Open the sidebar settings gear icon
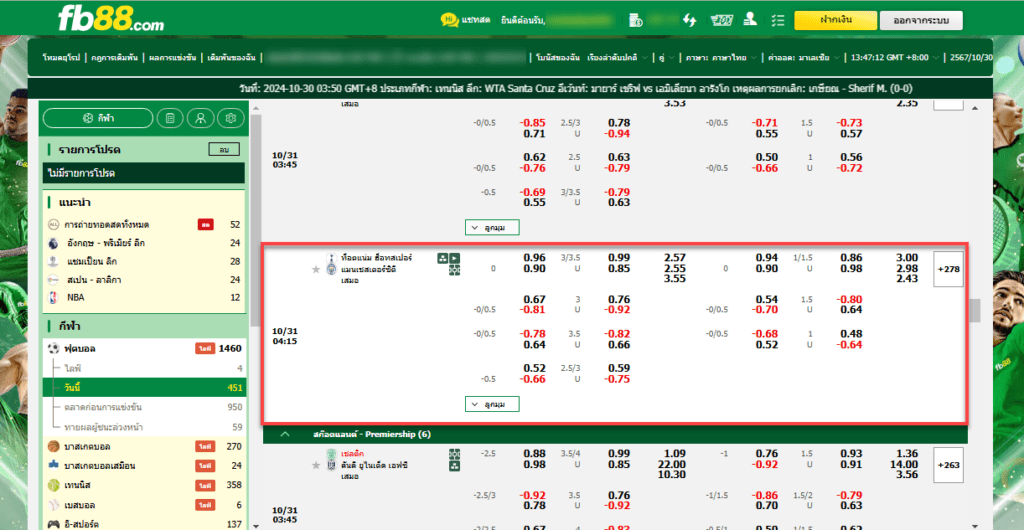Screen dimensions: 1024x530 click(230, 118)
